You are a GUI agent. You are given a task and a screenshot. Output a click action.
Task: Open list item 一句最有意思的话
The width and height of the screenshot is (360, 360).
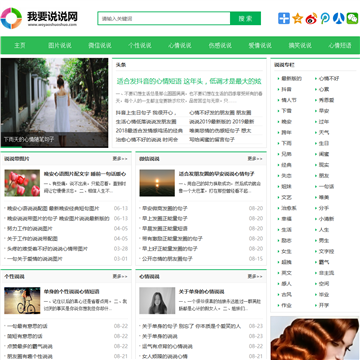27,326
